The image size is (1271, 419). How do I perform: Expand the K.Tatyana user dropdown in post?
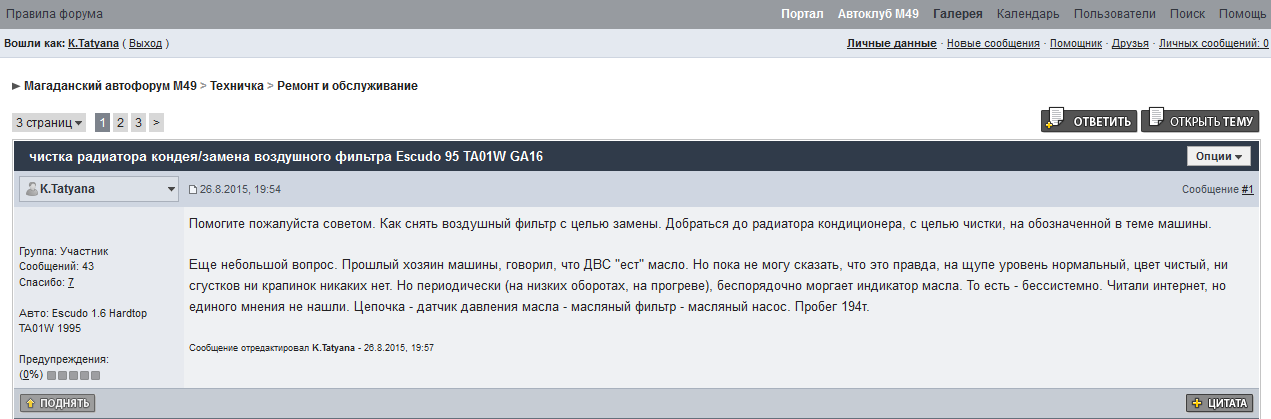(171, 189)
